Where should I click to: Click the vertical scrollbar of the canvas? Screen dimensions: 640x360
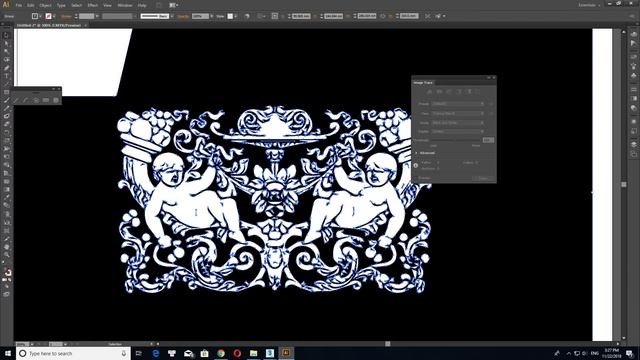624,184
